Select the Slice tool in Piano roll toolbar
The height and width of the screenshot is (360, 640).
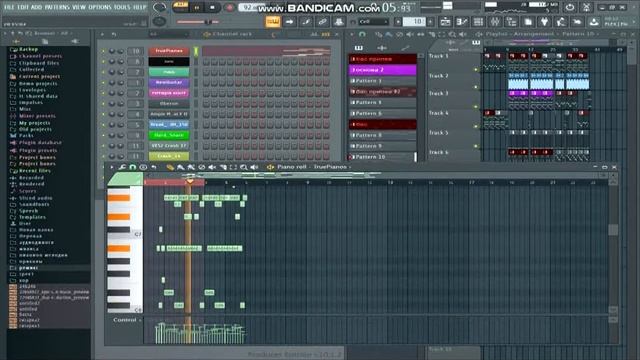pos(223,167)
